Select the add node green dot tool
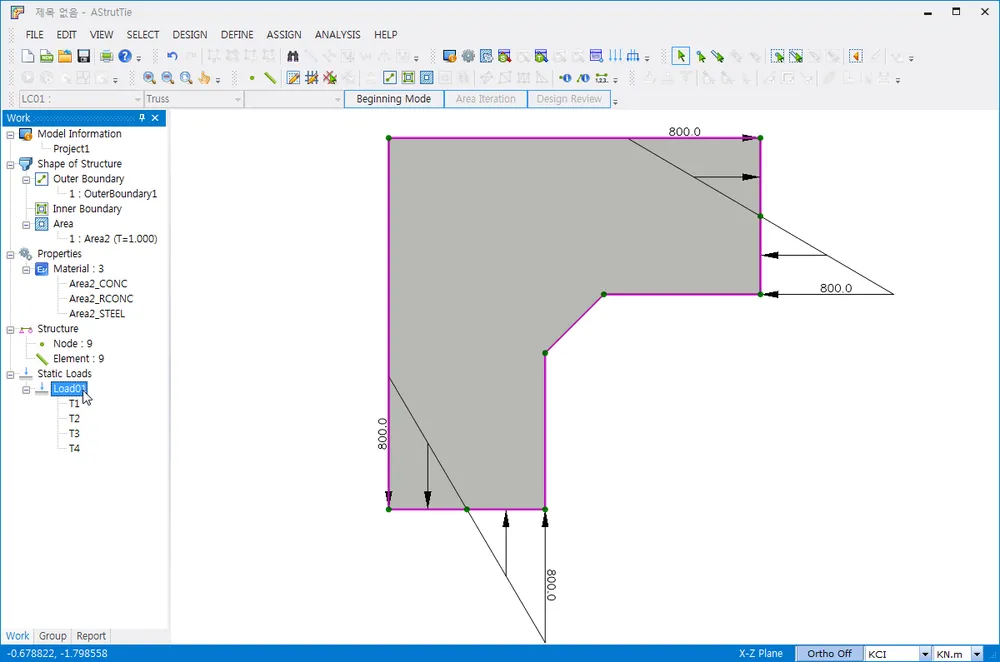Image resolution: width=1000 pixels, height=662 pixels. coord(252,78)
